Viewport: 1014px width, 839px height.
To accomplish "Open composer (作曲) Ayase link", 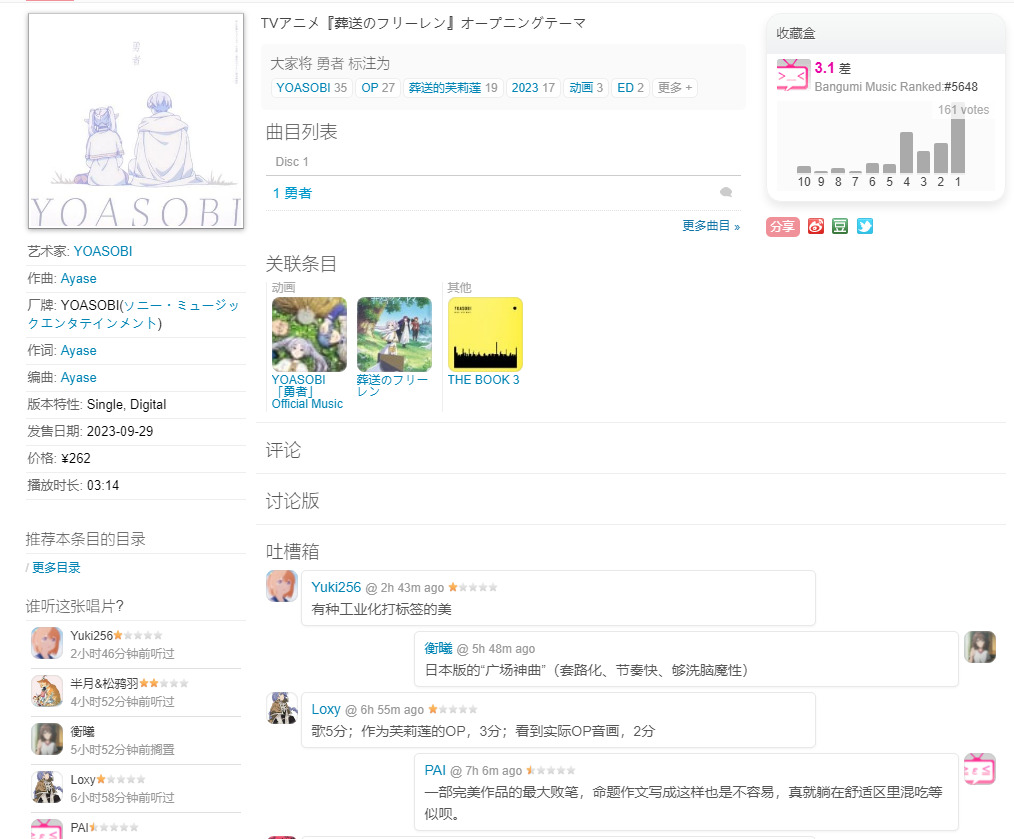I will pyautogui.click(x=78, y=278).
